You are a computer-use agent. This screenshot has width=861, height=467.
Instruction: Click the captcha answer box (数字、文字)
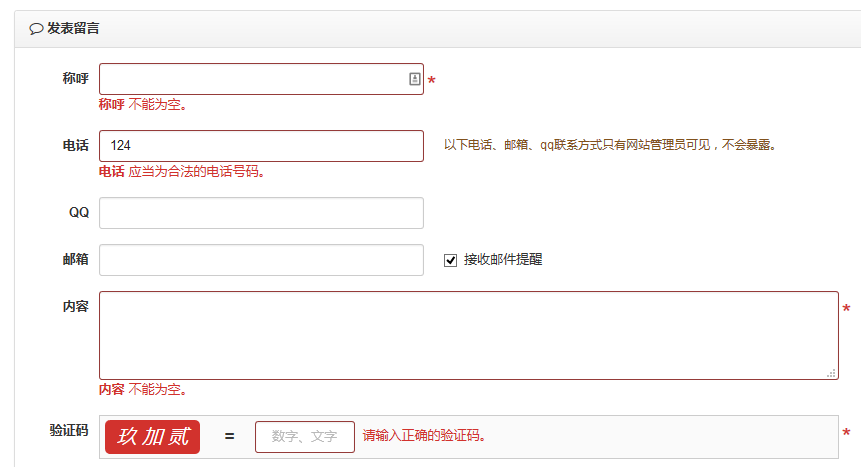[305, 437]
